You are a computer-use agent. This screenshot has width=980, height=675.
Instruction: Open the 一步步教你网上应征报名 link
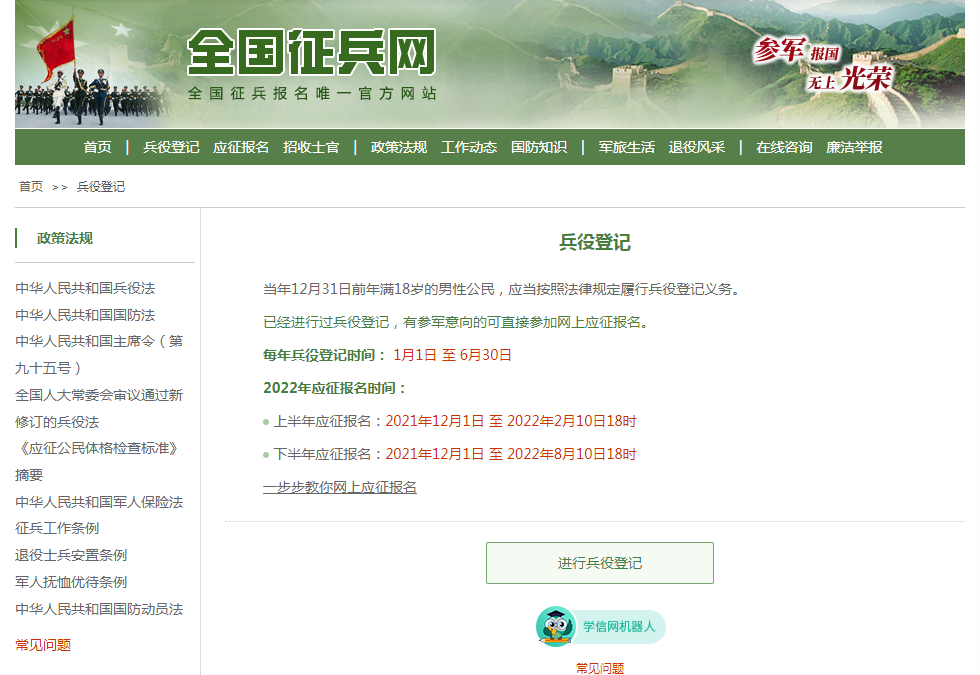pos(339,487)
